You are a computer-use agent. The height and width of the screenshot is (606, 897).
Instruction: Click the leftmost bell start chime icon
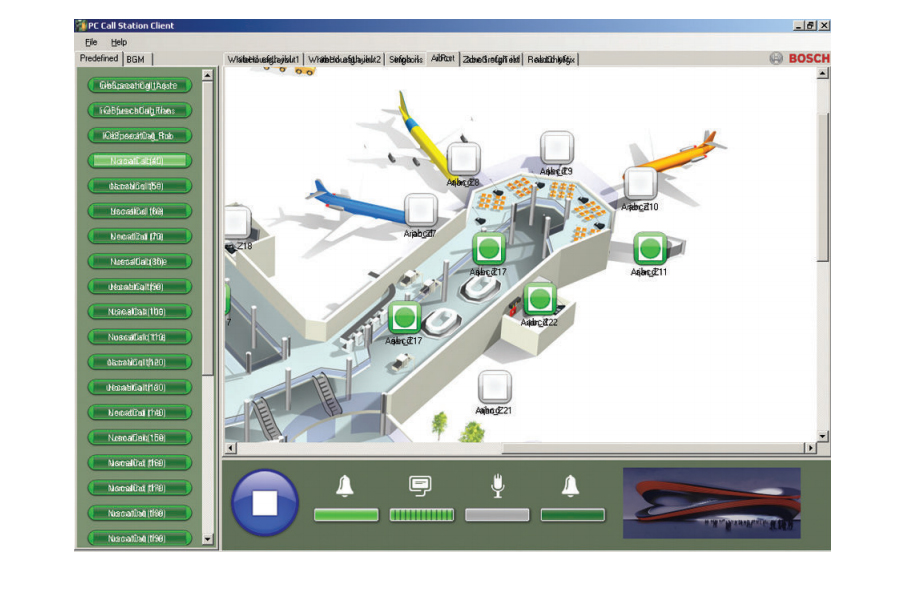pos(345,486)
